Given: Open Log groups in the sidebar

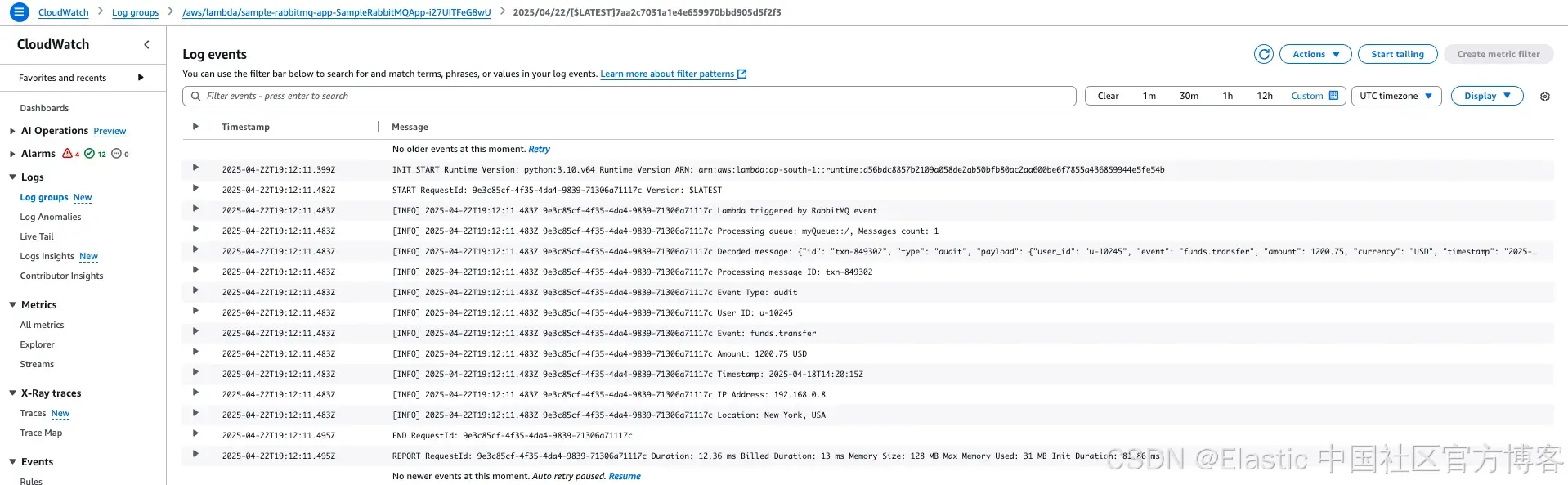Looking at the screenshot, I should [44, 197].
